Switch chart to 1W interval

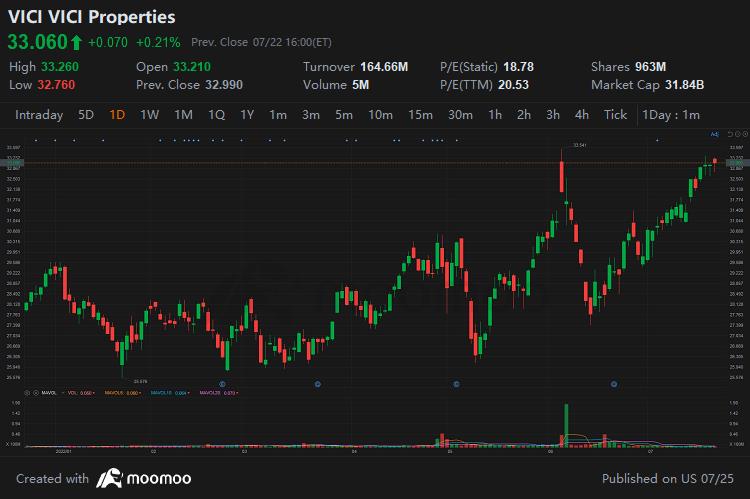coord(149,115)
